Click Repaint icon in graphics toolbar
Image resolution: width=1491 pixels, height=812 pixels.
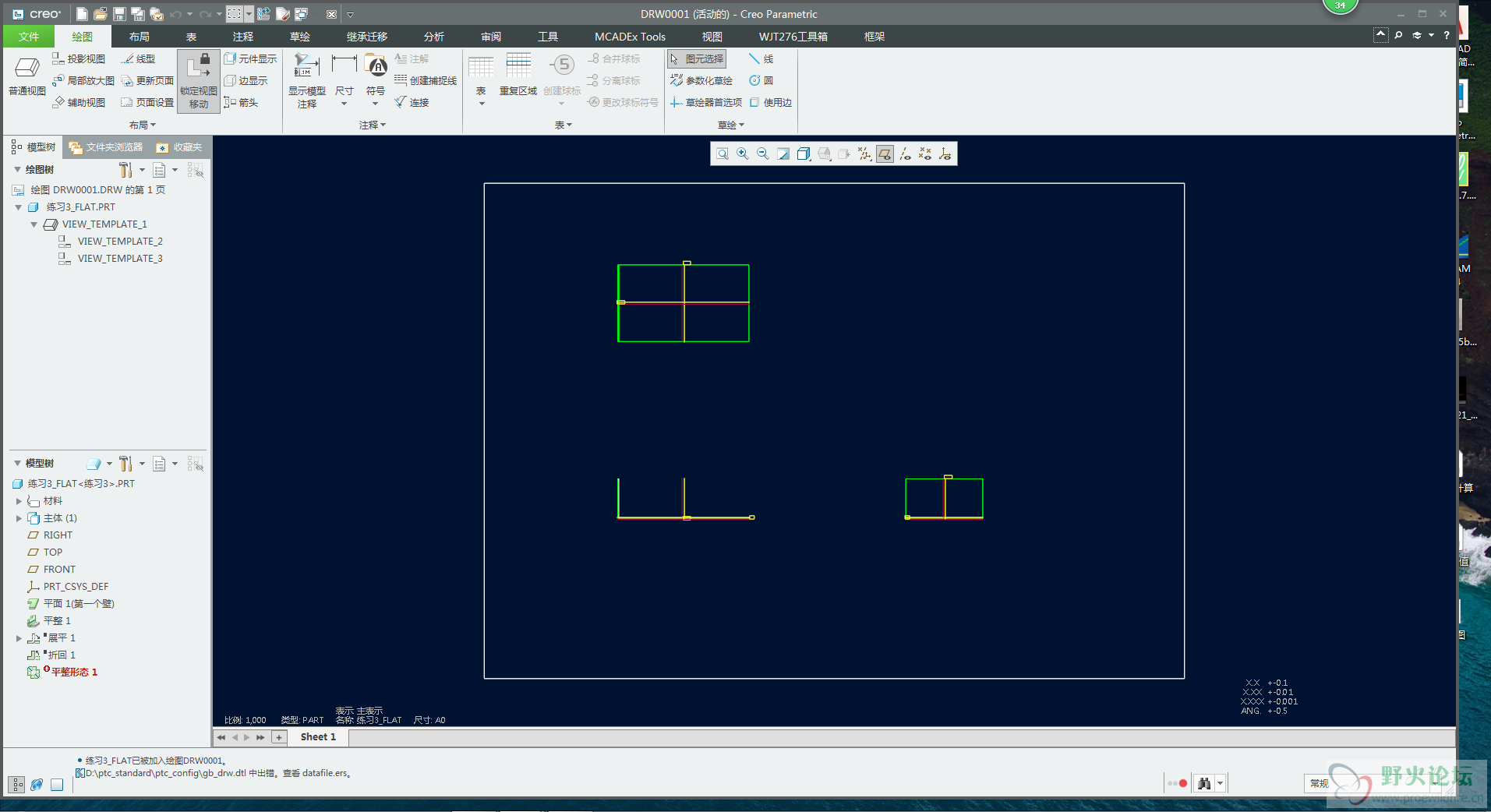[x=783, y=154]
